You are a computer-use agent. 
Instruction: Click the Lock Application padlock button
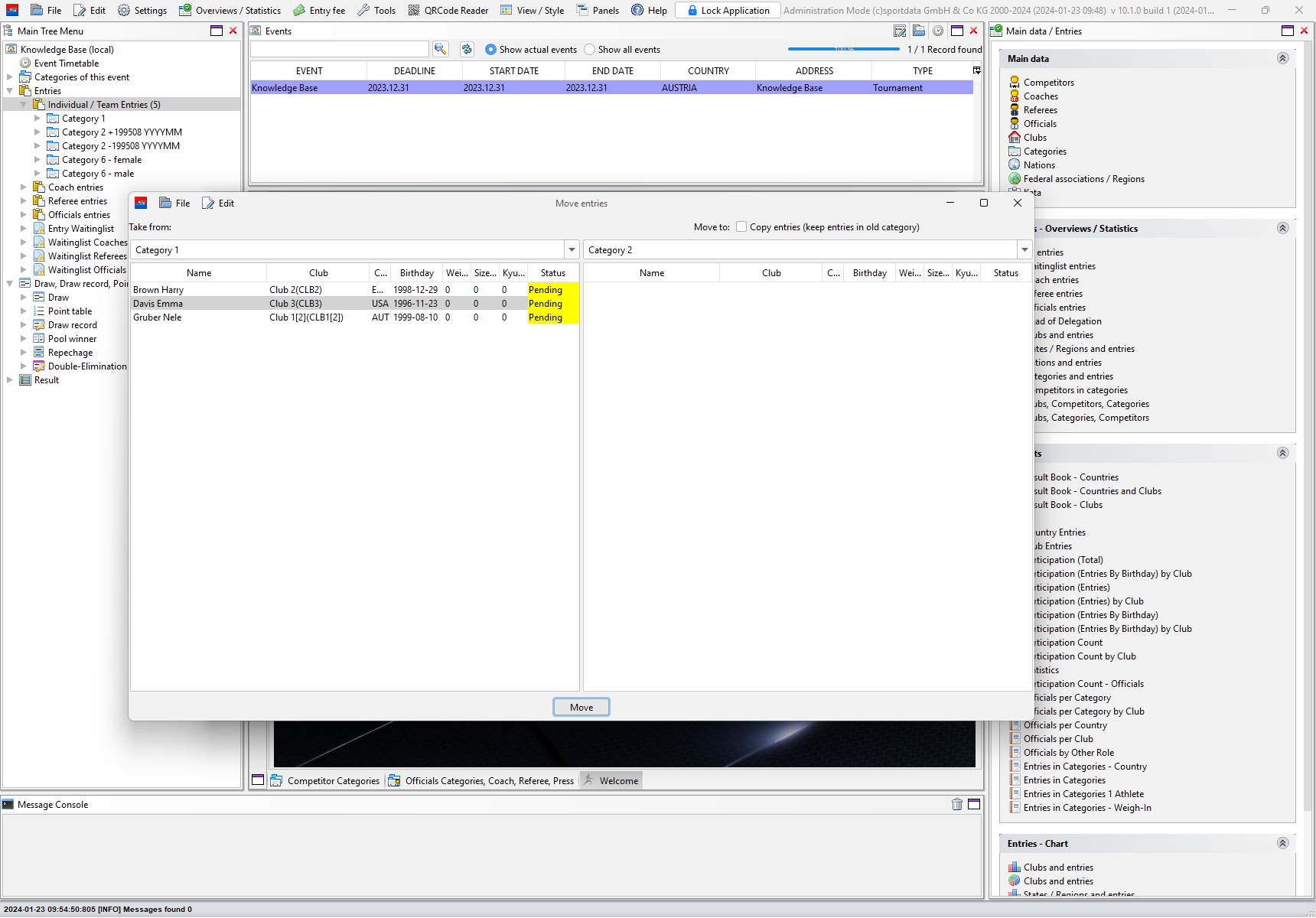[x=728, y=10]
